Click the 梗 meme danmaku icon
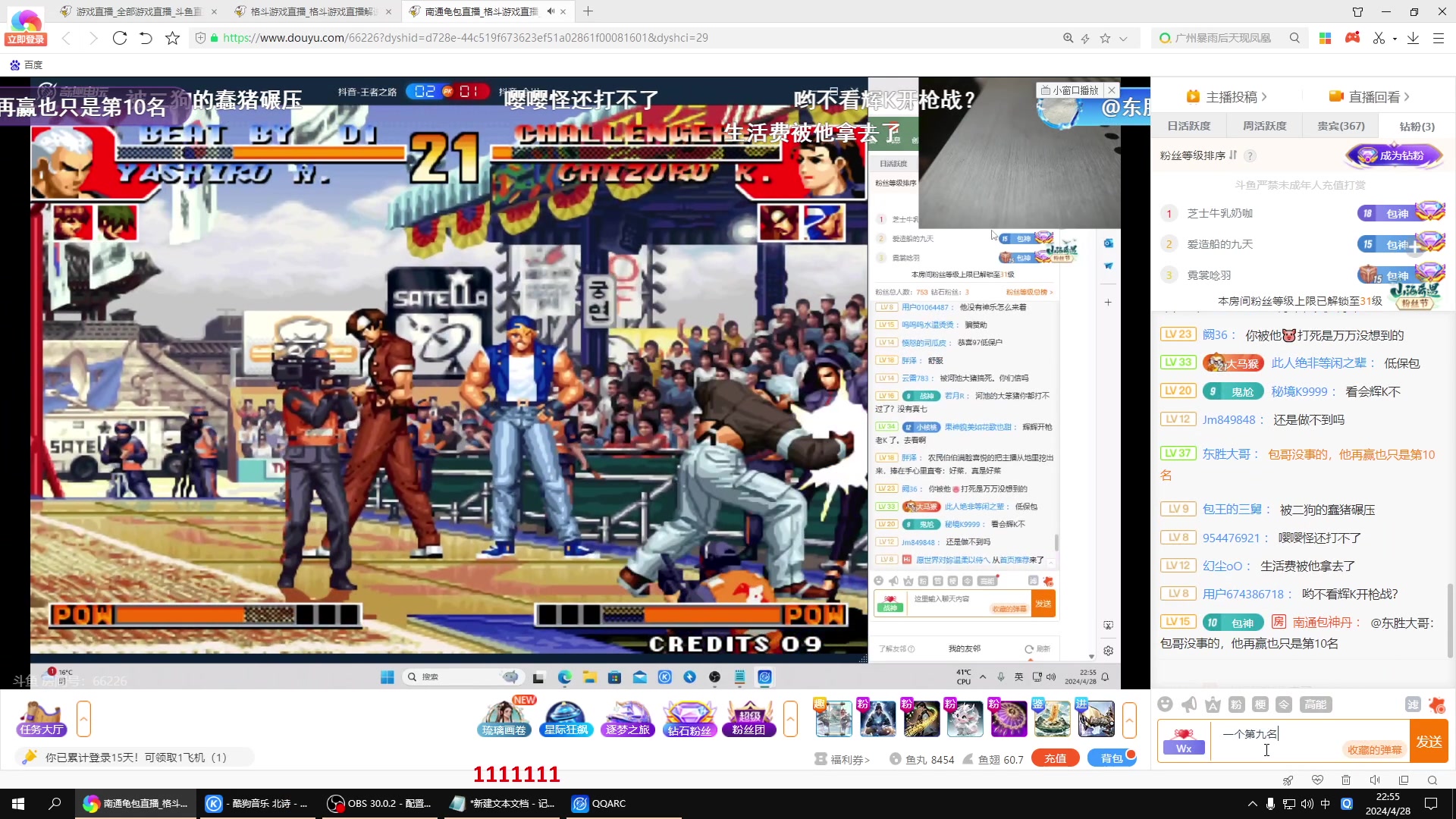The image size is (1456, 819). coord(1260,704)
